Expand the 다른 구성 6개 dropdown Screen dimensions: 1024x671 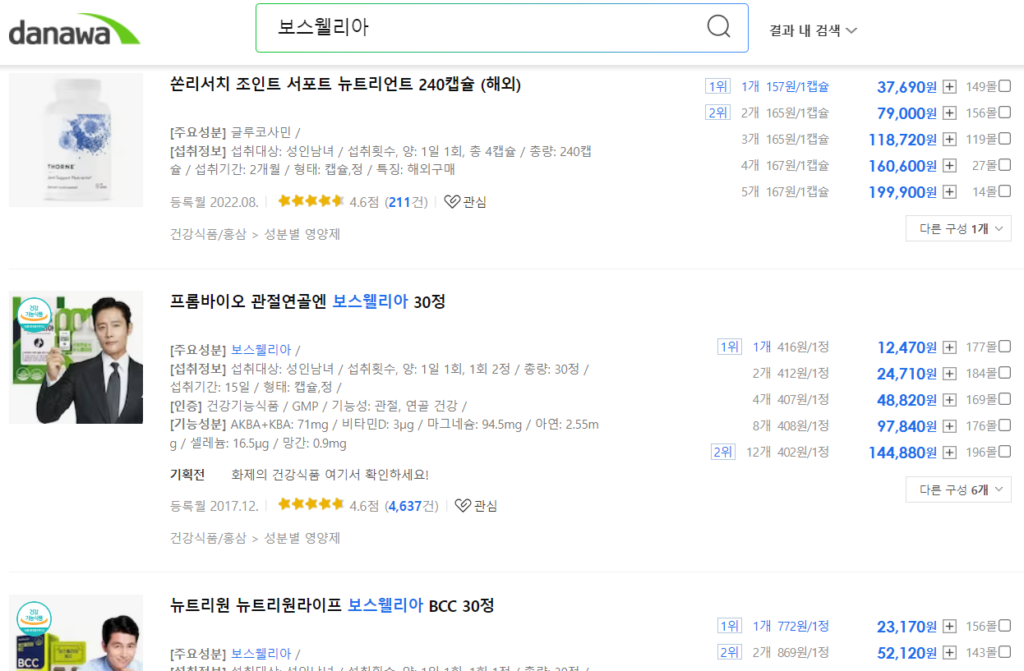[959, 490]
